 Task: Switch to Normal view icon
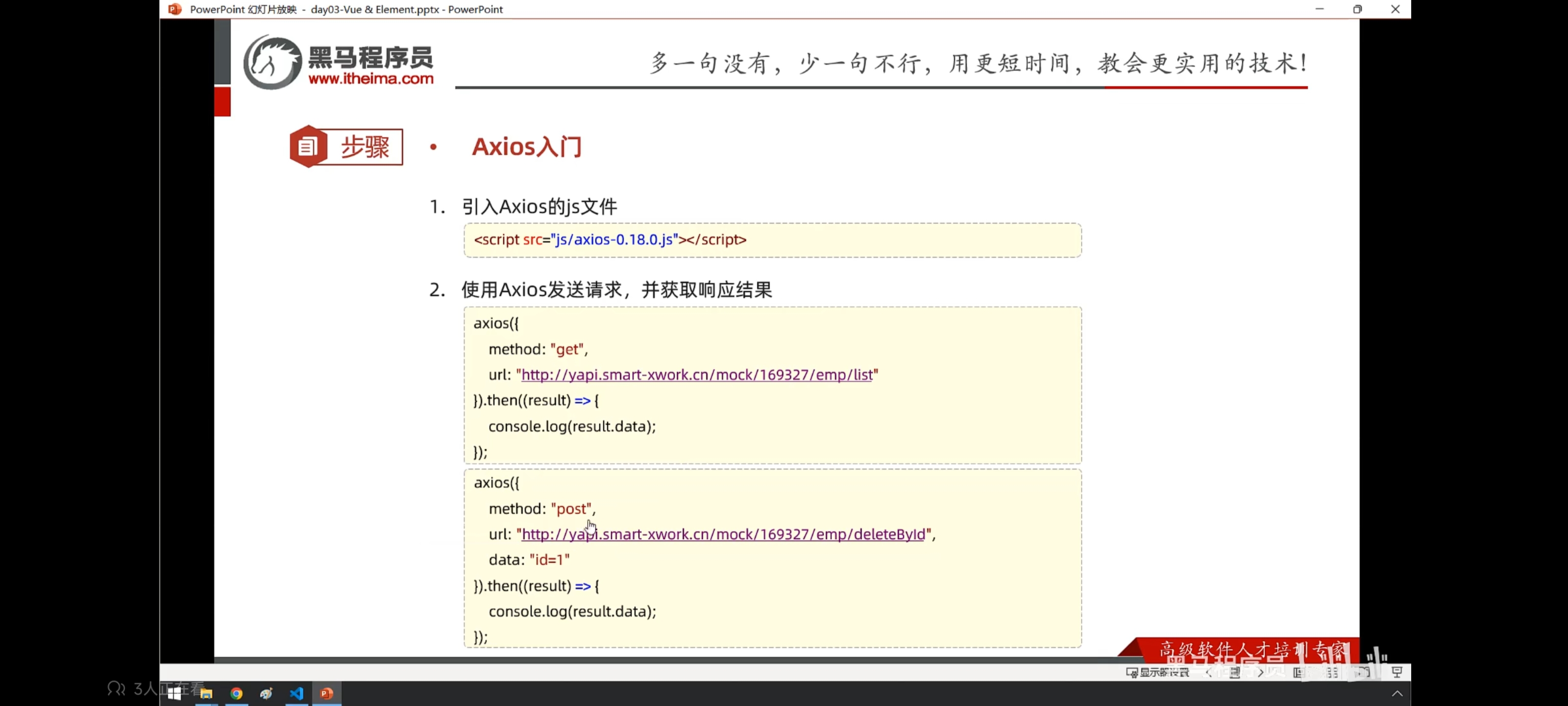point(1299,673)
